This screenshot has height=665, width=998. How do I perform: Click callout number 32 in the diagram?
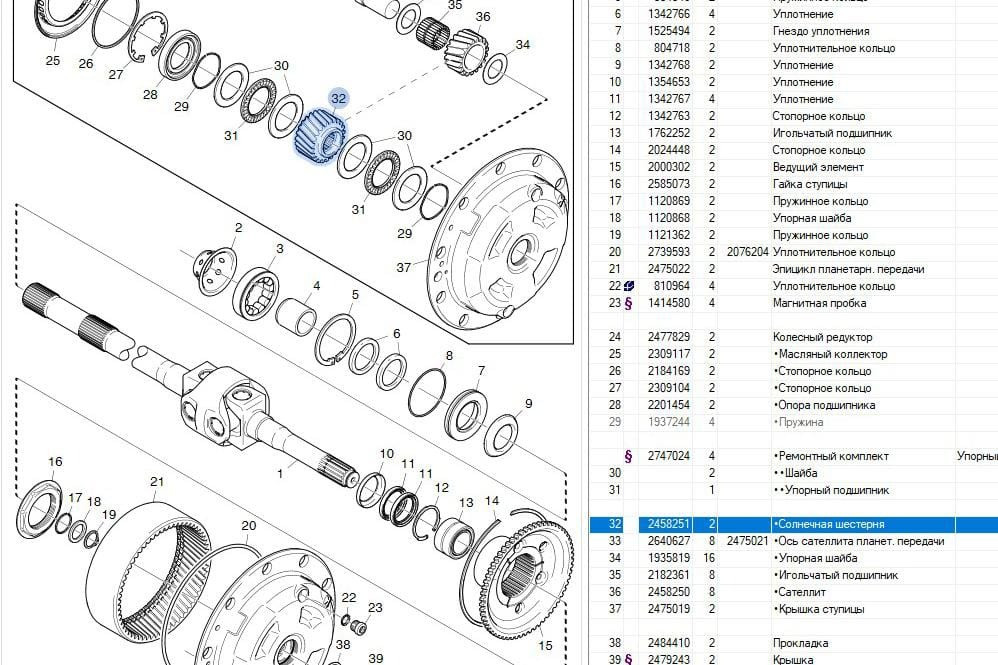click(338, 98)
